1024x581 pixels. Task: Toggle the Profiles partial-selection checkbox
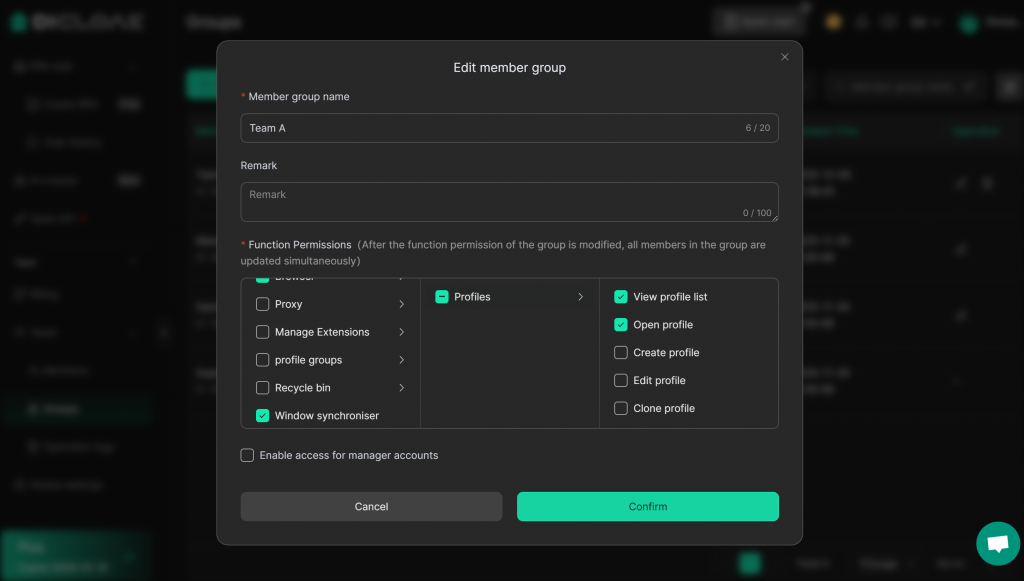click(x=442, y=297)
